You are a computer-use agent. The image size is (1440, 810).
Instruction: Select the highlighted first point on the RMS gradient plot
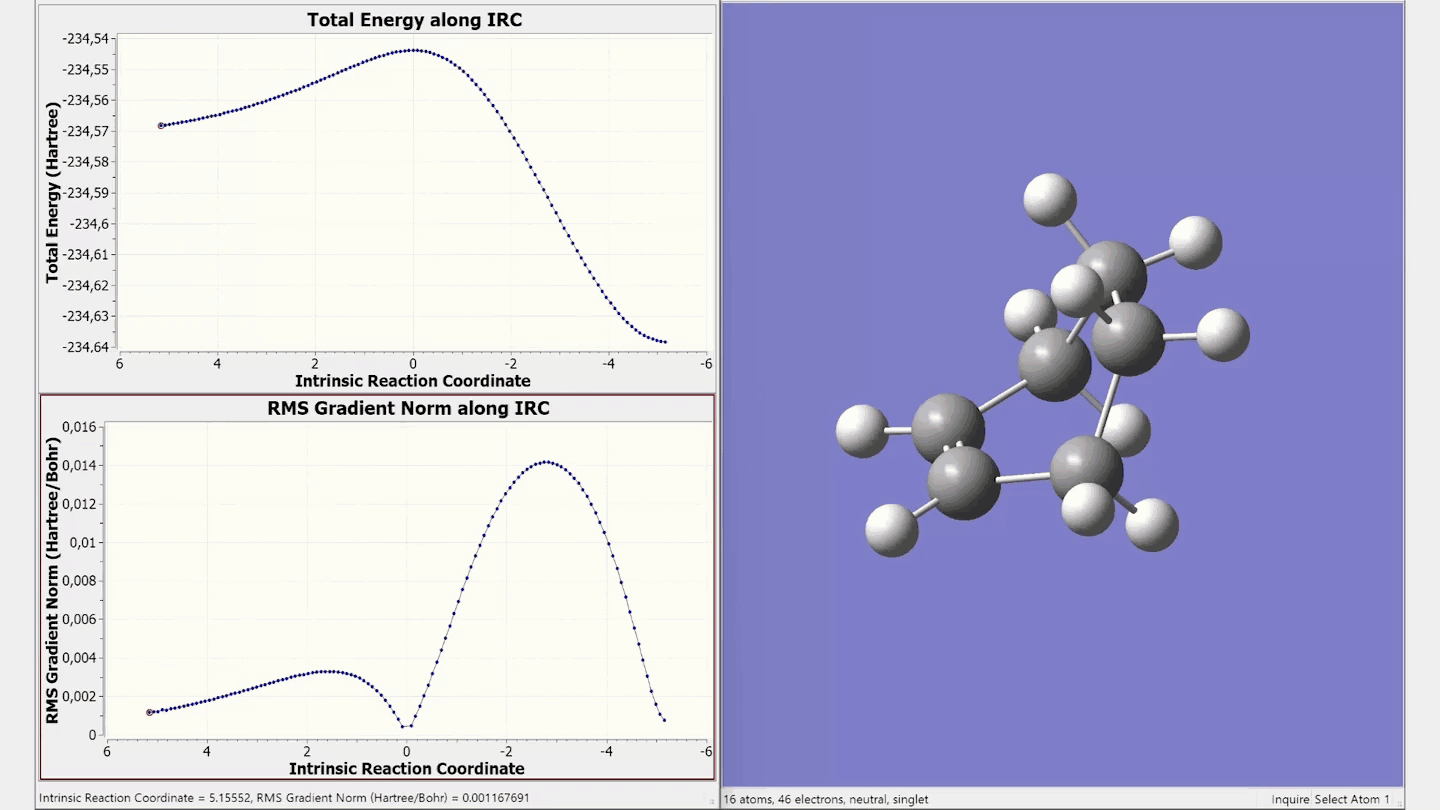tap(149, 712)
